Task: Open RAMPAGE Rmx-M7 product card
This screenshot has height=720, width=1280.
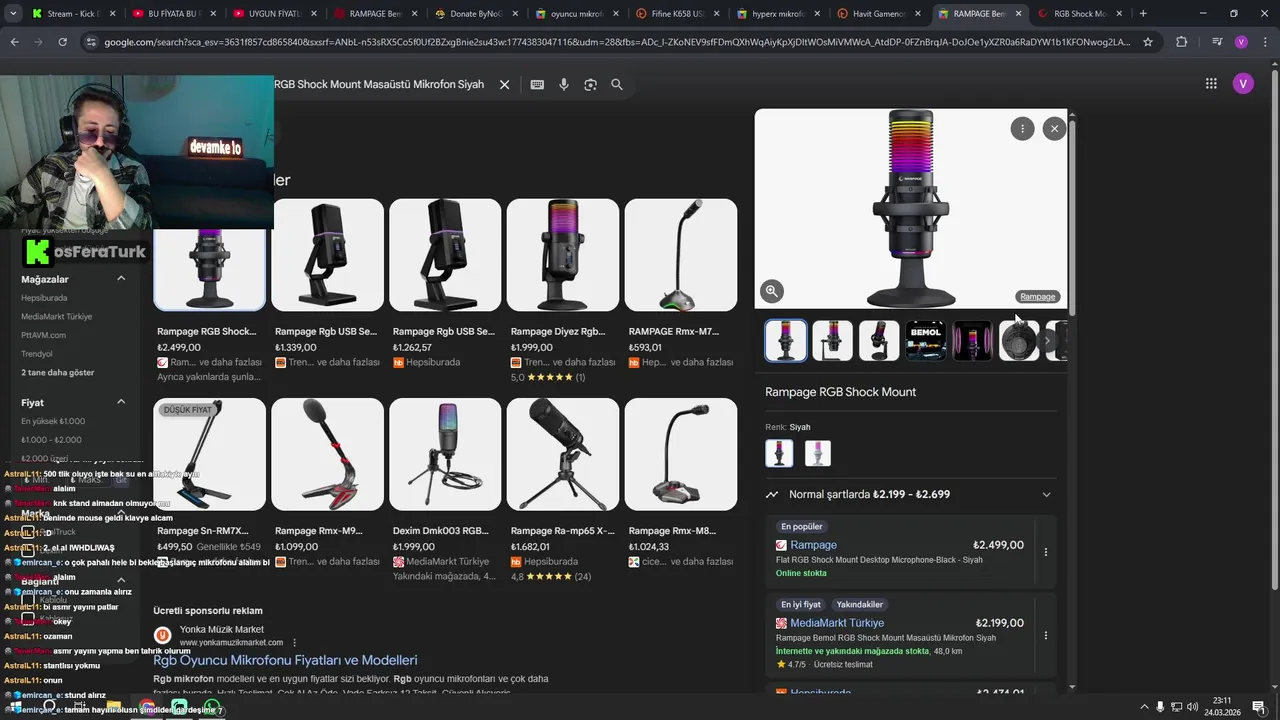Action: coord(681,283)
